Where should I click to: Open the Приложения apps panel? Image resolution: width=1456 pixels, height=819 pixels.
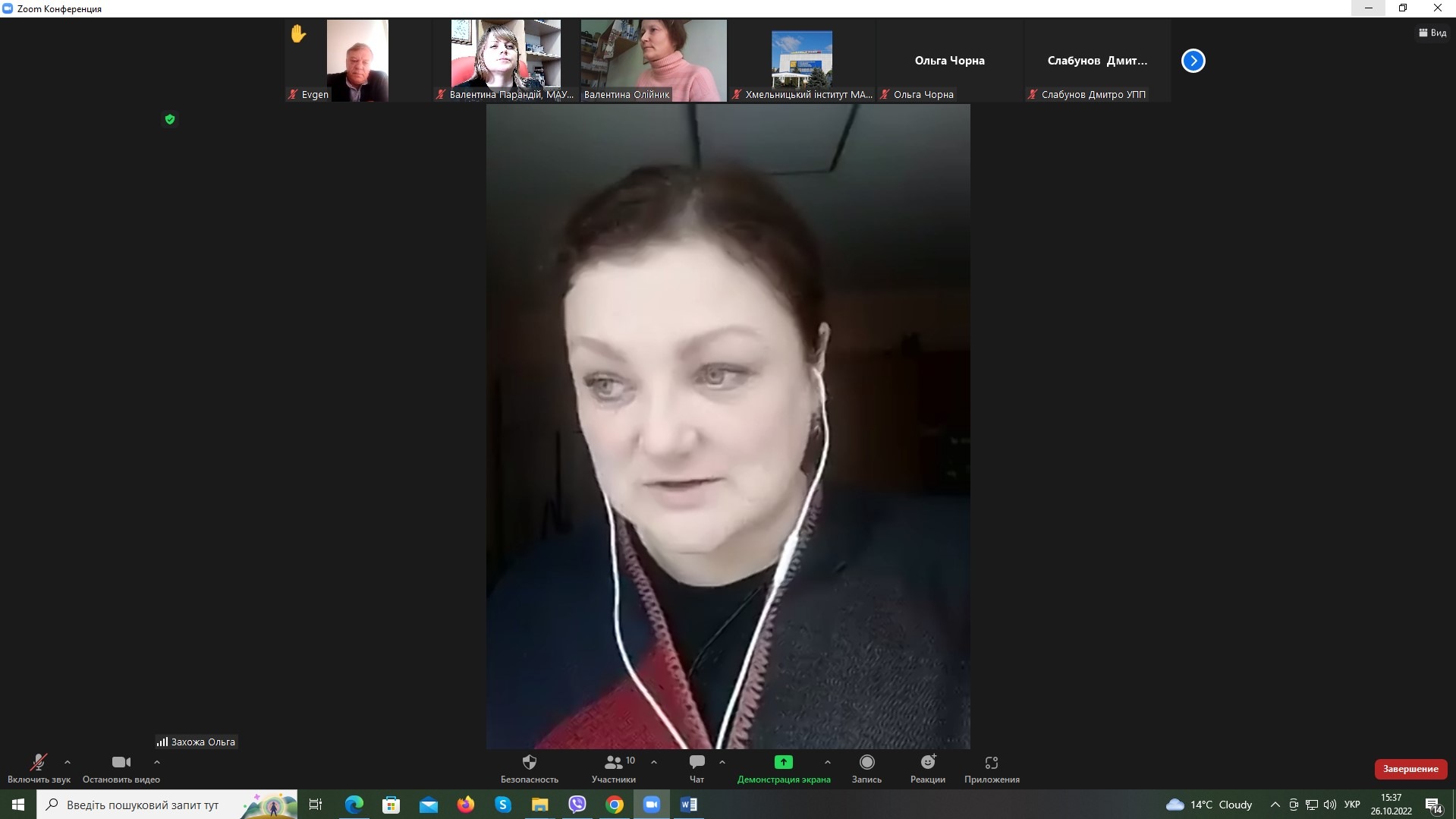992,768
